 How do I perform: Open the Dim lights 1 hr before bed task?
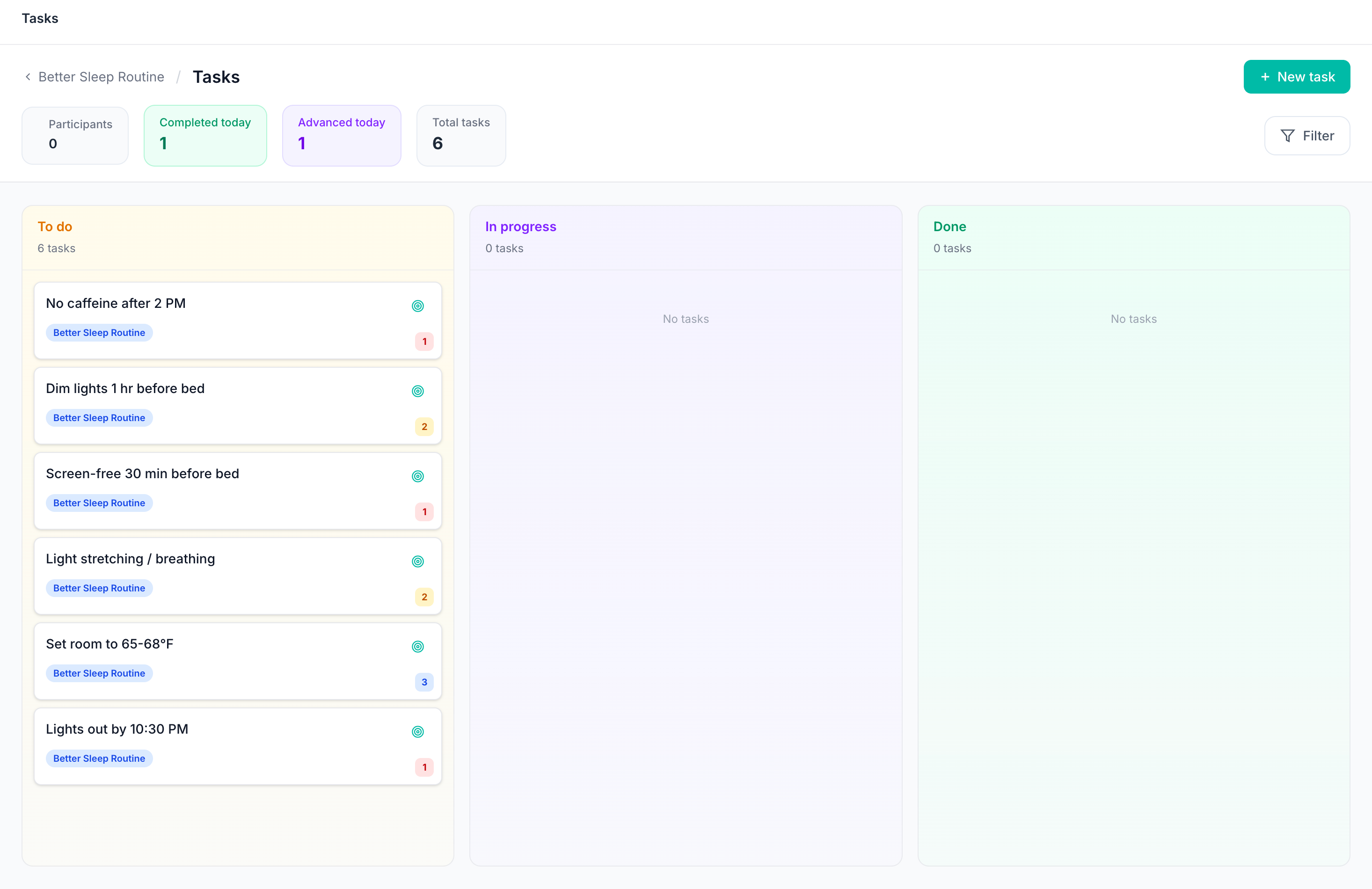(x=125, y=388)
